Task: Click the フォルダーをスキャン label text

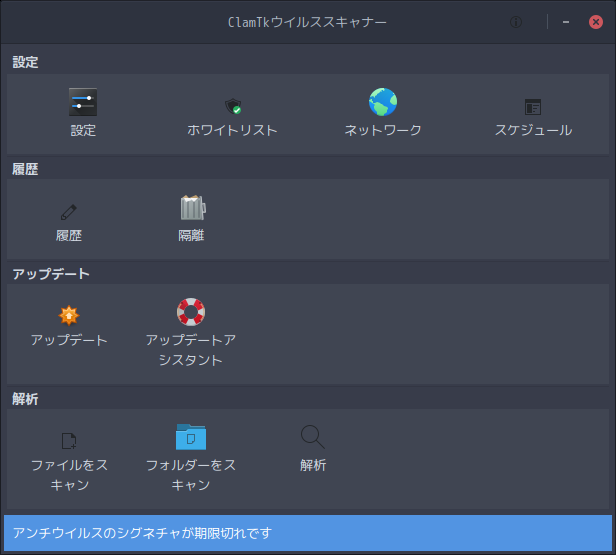Action: tap(191, 475)
